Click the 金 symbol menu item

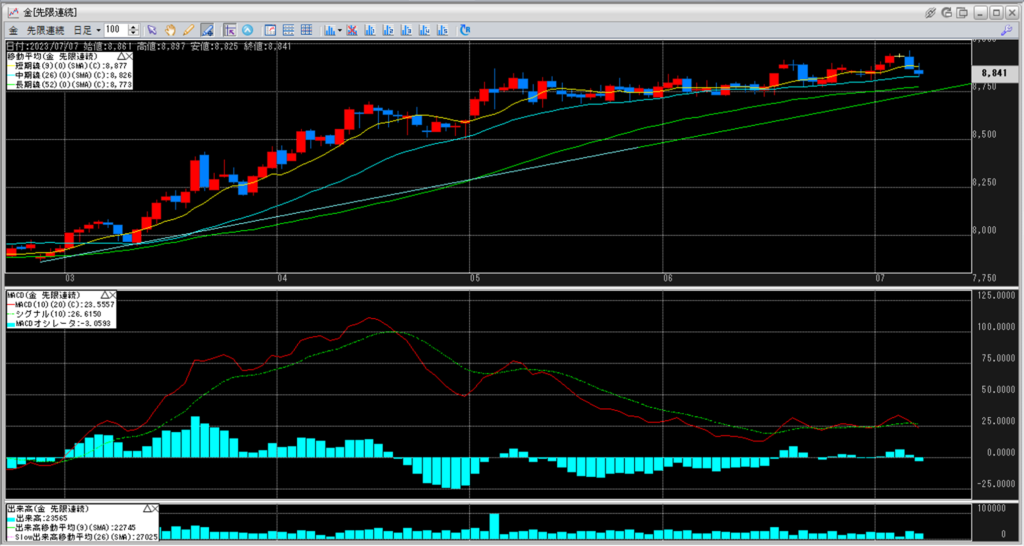coord(13,30)
